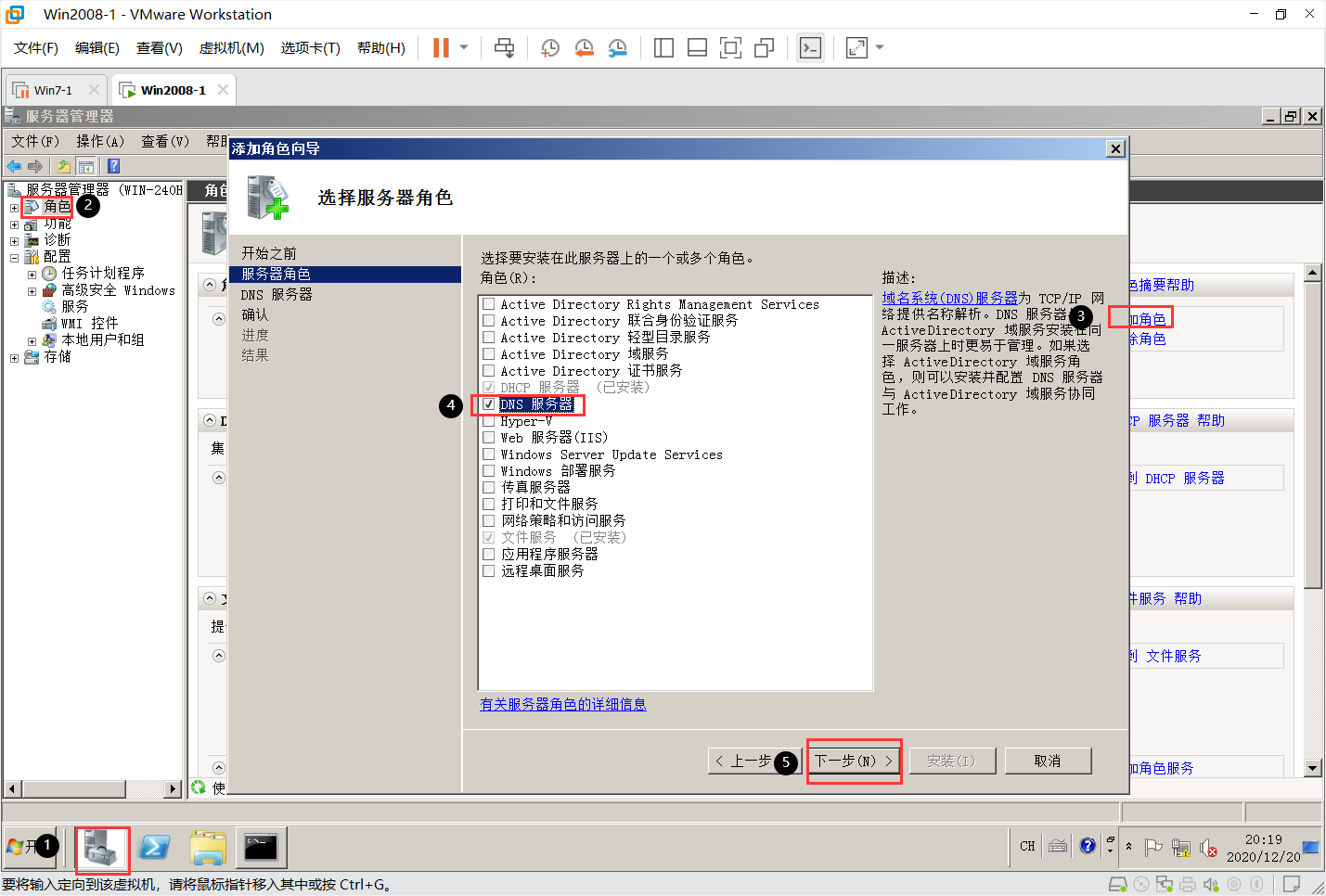Collapse the 配置 node in the tree
1326x896 pixels.
[14, 258]
